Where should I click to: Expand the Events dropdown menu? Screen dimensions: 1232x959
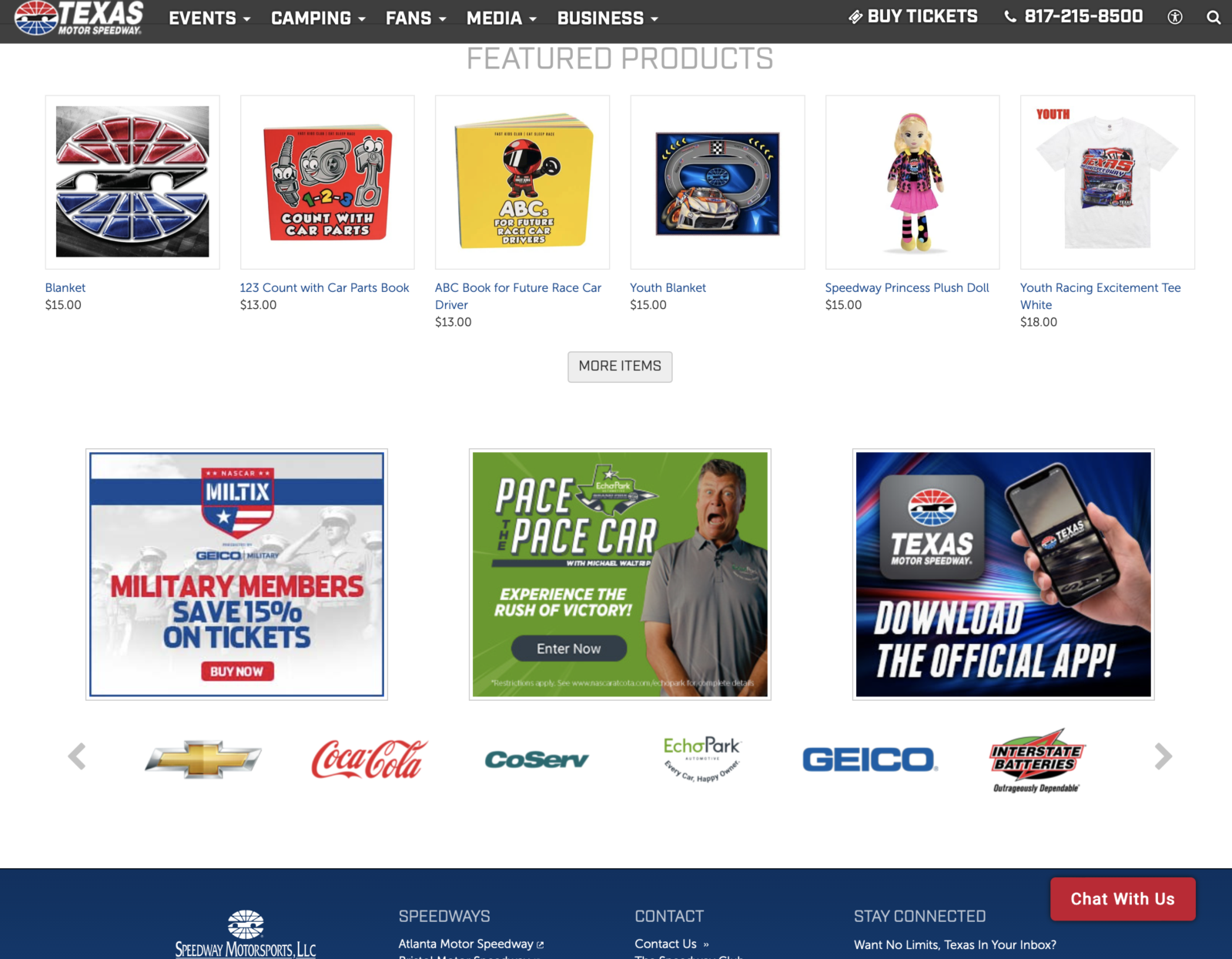click(209, 18)
